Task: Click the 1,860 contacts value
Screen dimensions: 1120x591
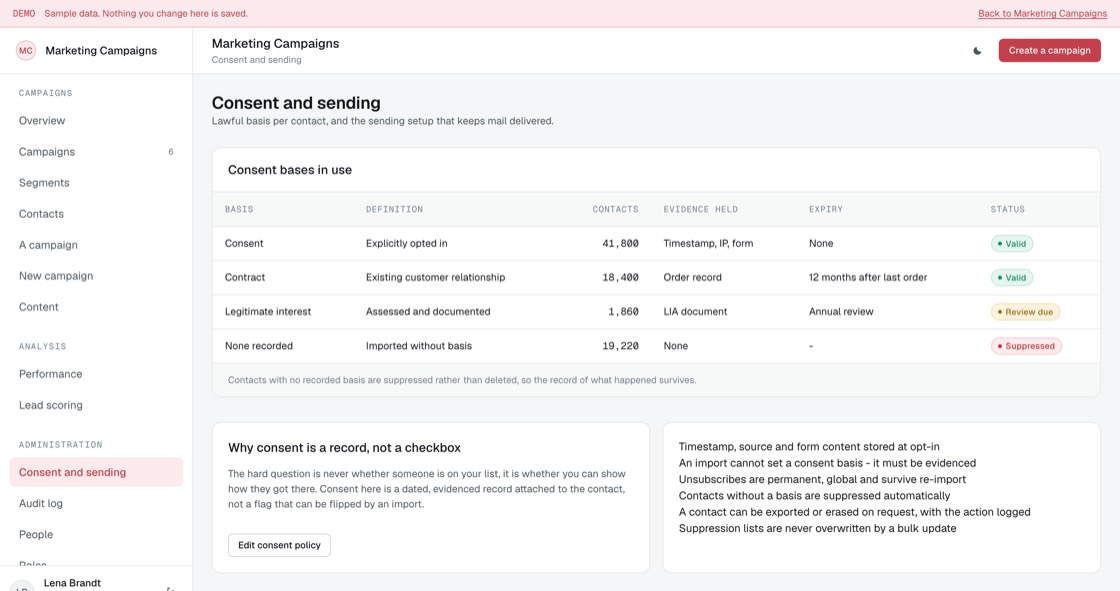Action: coord(624,312)
